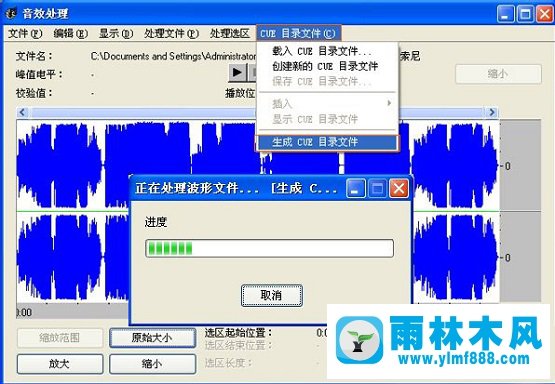Minimize the 音效处理 window

pyautogui.click(x=506, y=14)
